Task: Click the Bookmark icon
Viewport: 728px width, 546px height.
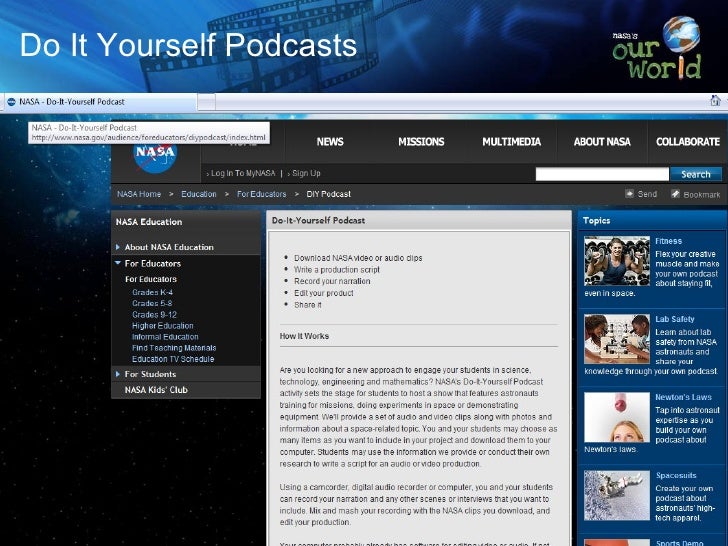Action: pos(676,194)
